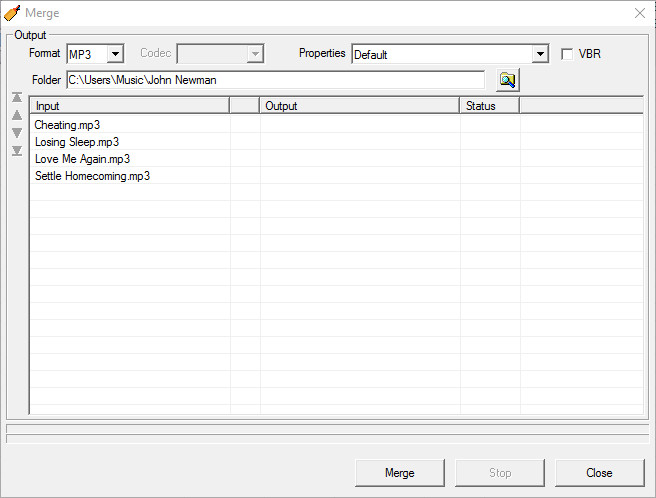Click the Folder path input field
The width and height of the screenshot is (656, 498).
pos(276,80)
